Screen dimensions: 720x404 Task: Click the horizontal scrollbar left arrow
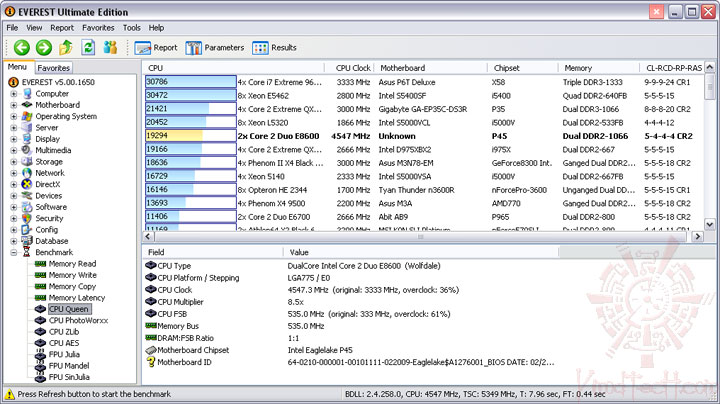click(148, 236)
